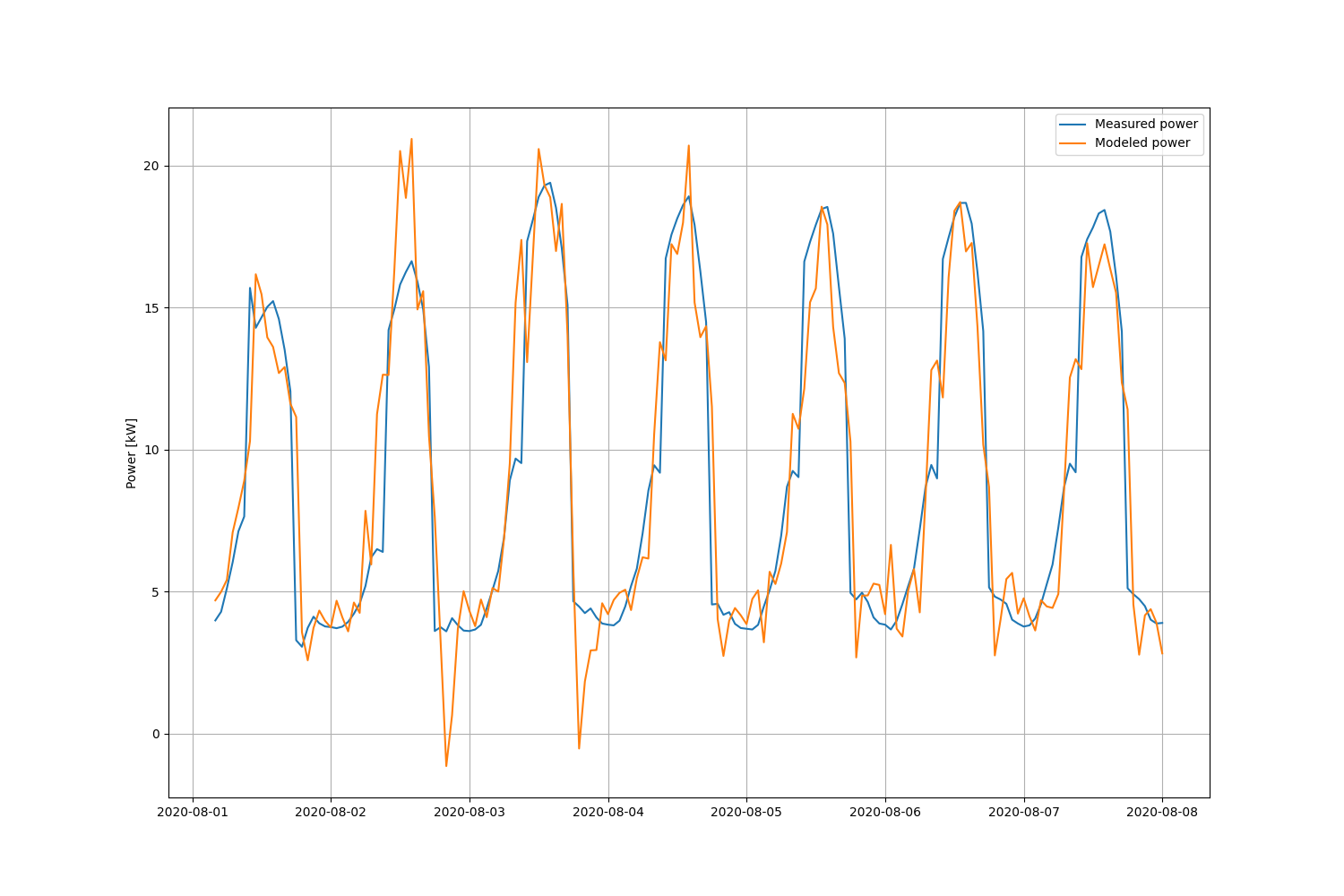Click the x-axis date 2020-08-05
The width and height of the screenshot is (1344, 896).
(x=746, y=813)
